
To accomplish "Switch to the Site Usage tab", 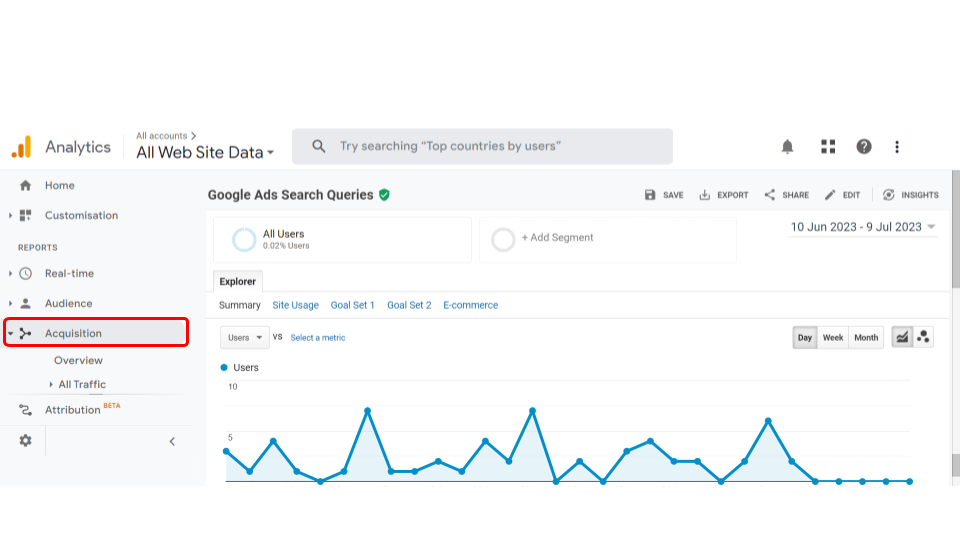I will click(295, 305).
